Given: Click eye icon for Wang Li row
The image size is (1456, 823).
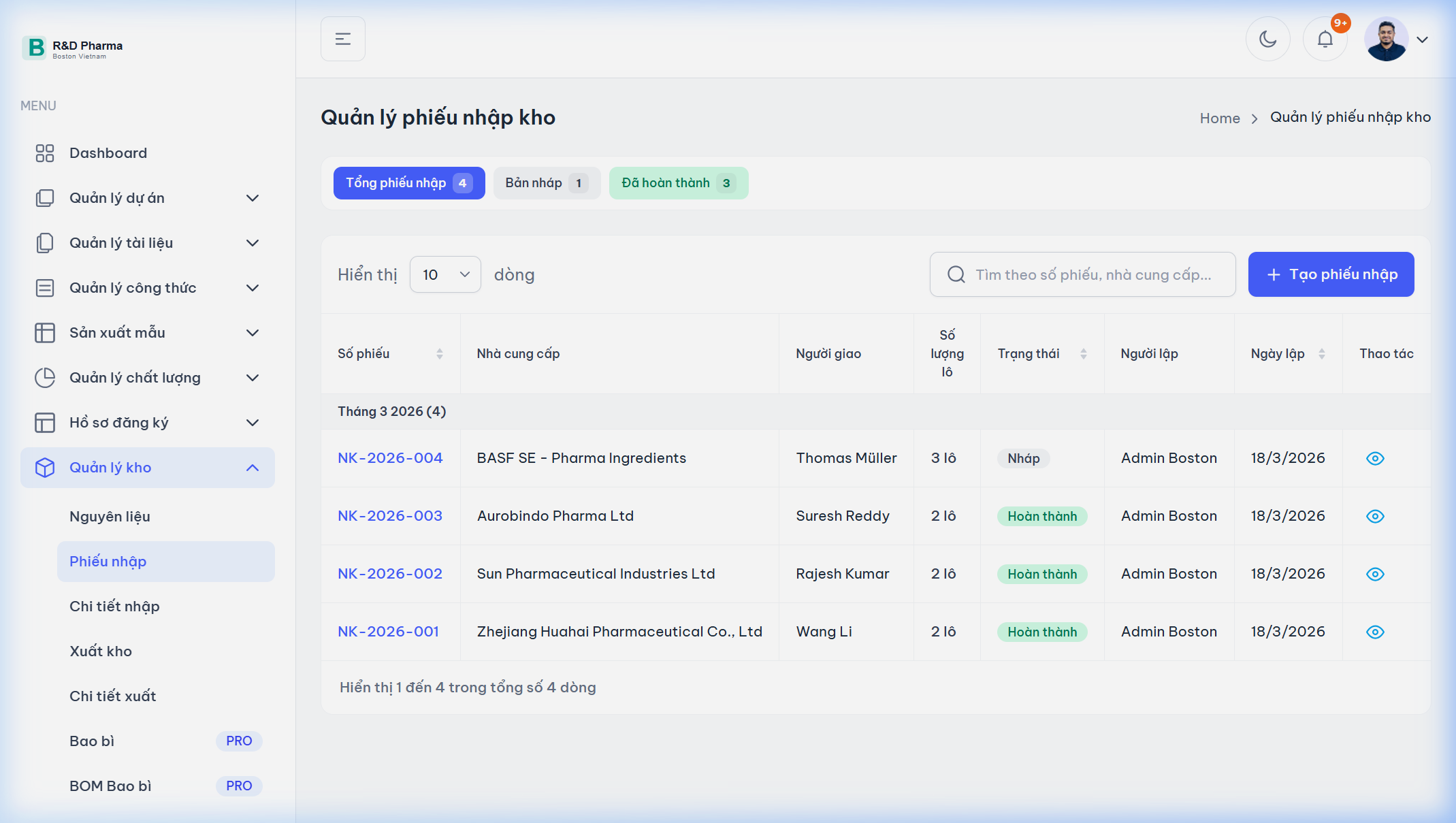Looking at the screenshot, I should (x=1375, y=632).
